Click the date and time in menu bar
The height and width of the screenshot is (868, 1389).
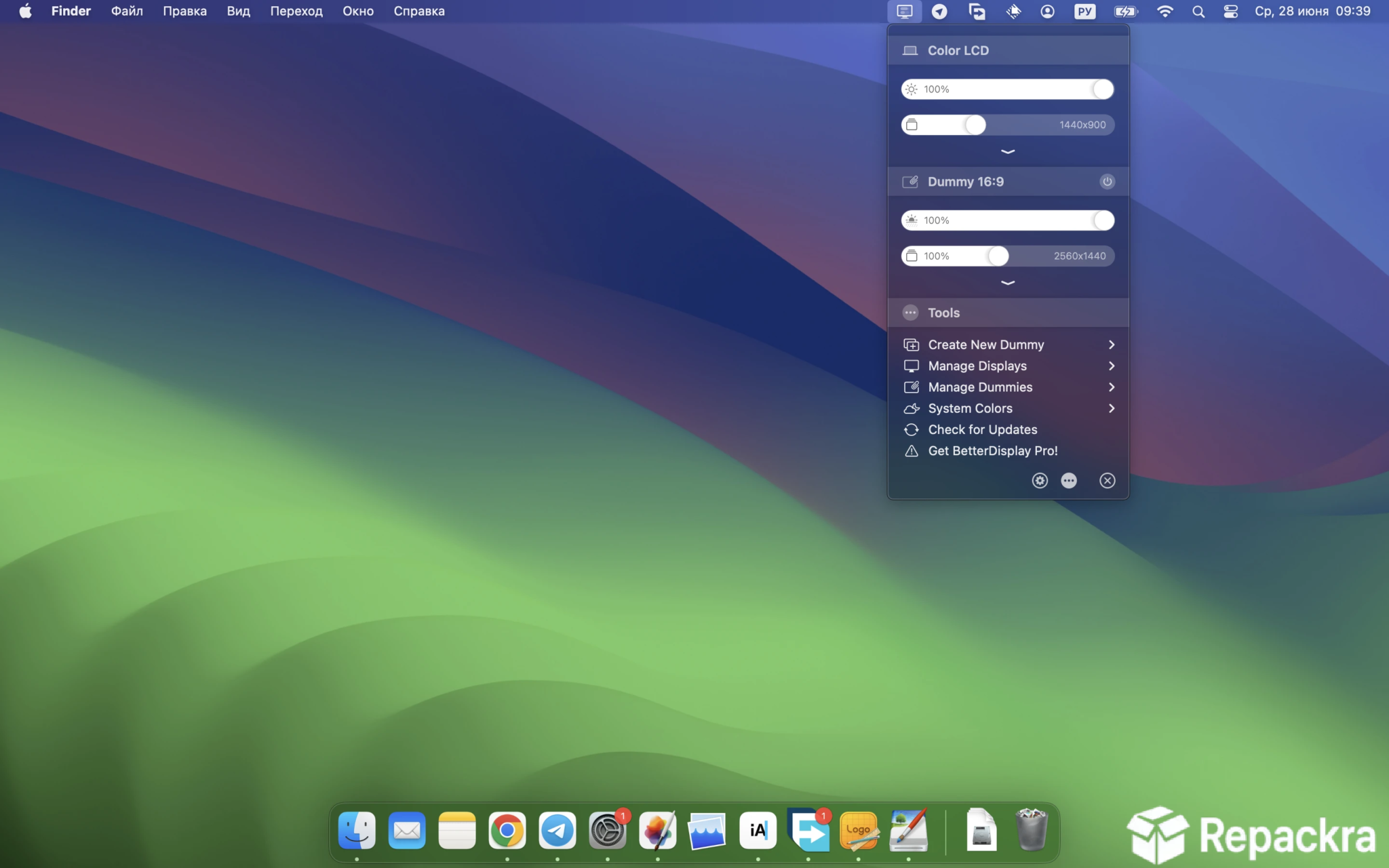pyautogui.click(x=1312, y=12)
